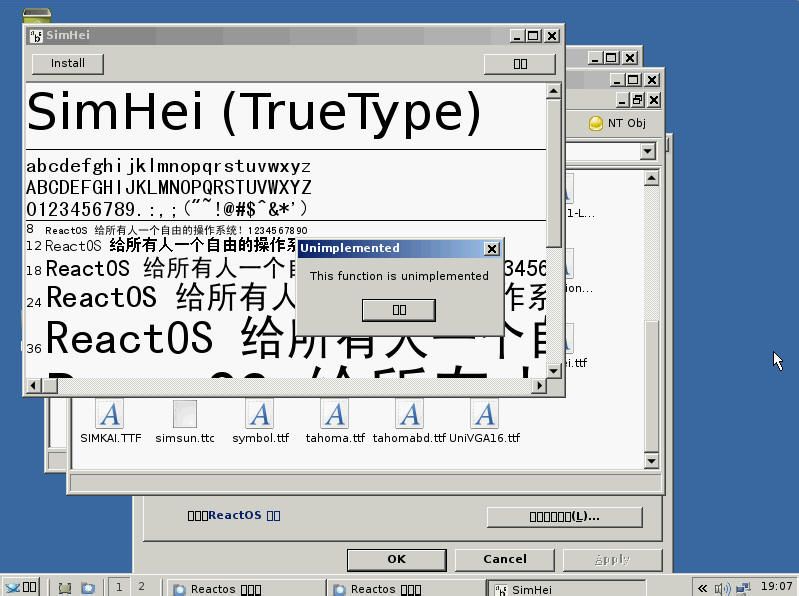Click the SimHei window title icon
799x596 pixels.
click(36, 36)
